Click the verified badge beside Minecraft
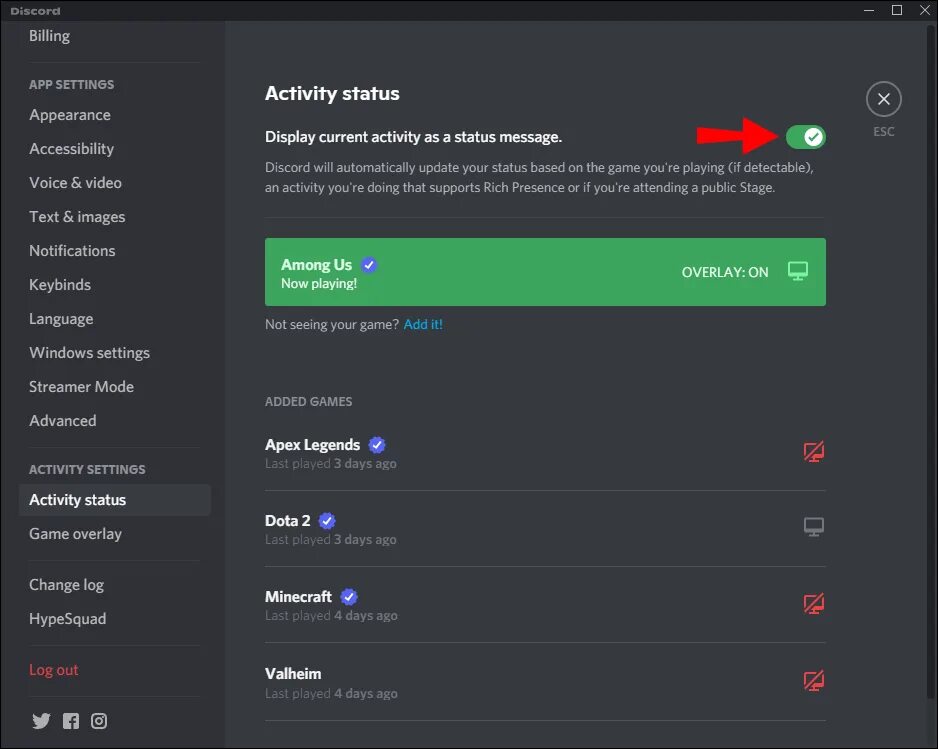Image resolution: width=938 pixels, height=749 pixels. click(x=349, y=597)
